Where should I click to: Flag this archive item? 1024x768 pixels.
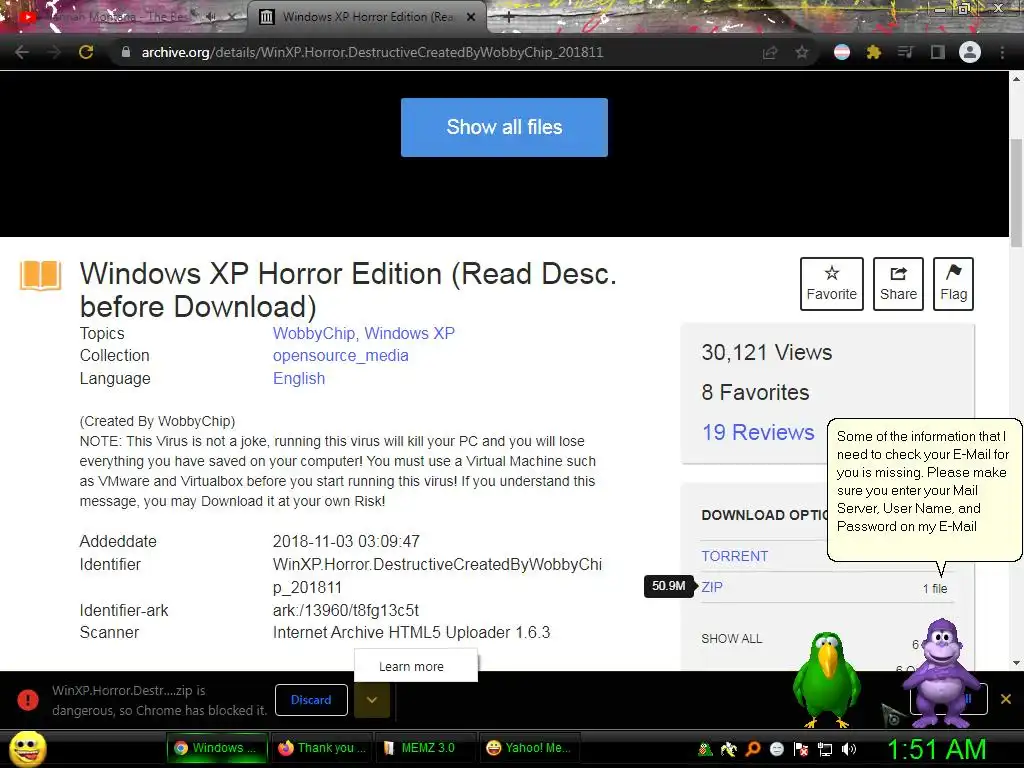[953, 283]
